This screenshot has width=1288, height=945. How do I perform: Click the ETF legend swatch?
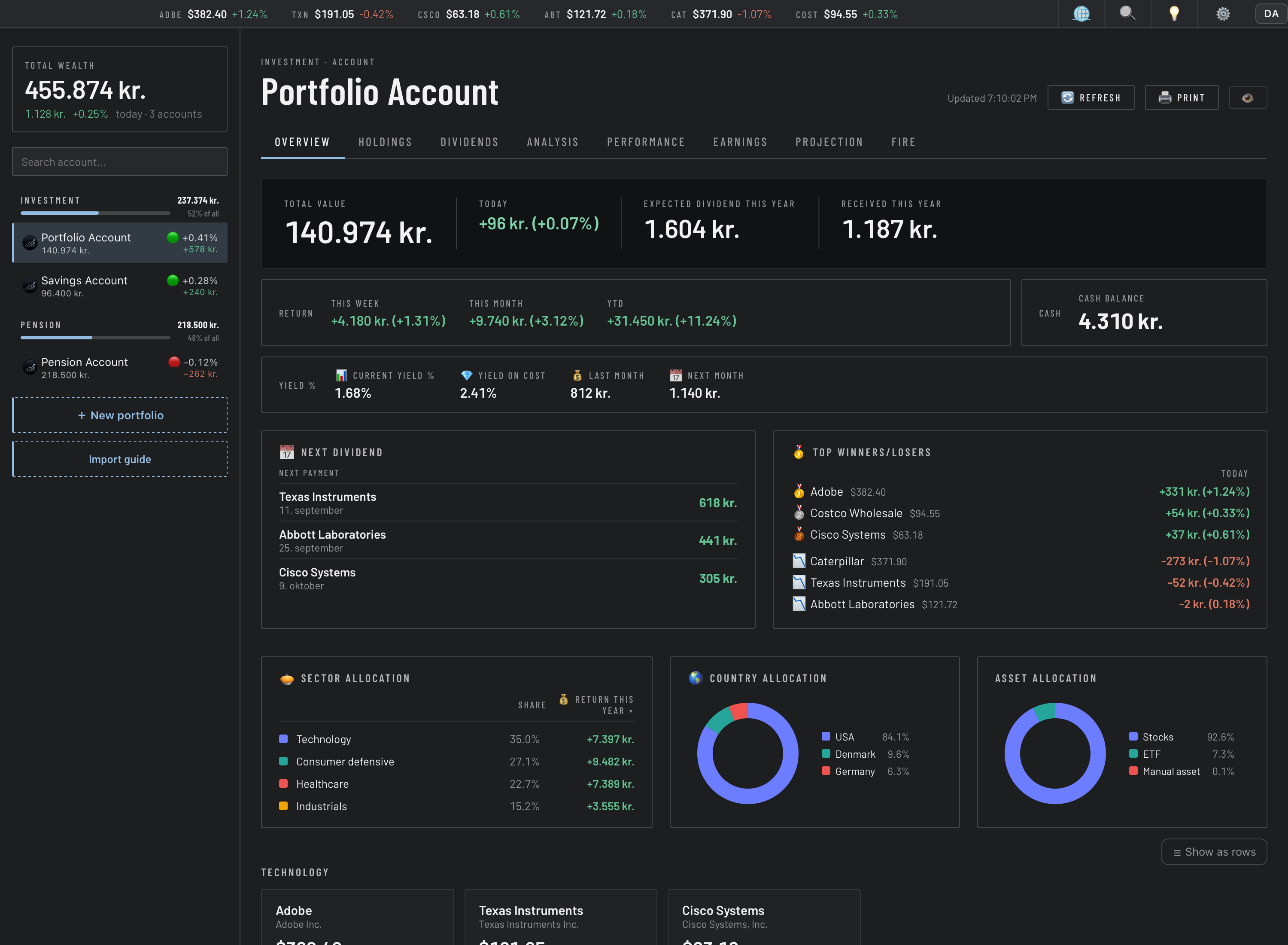tap(1133, 754)
